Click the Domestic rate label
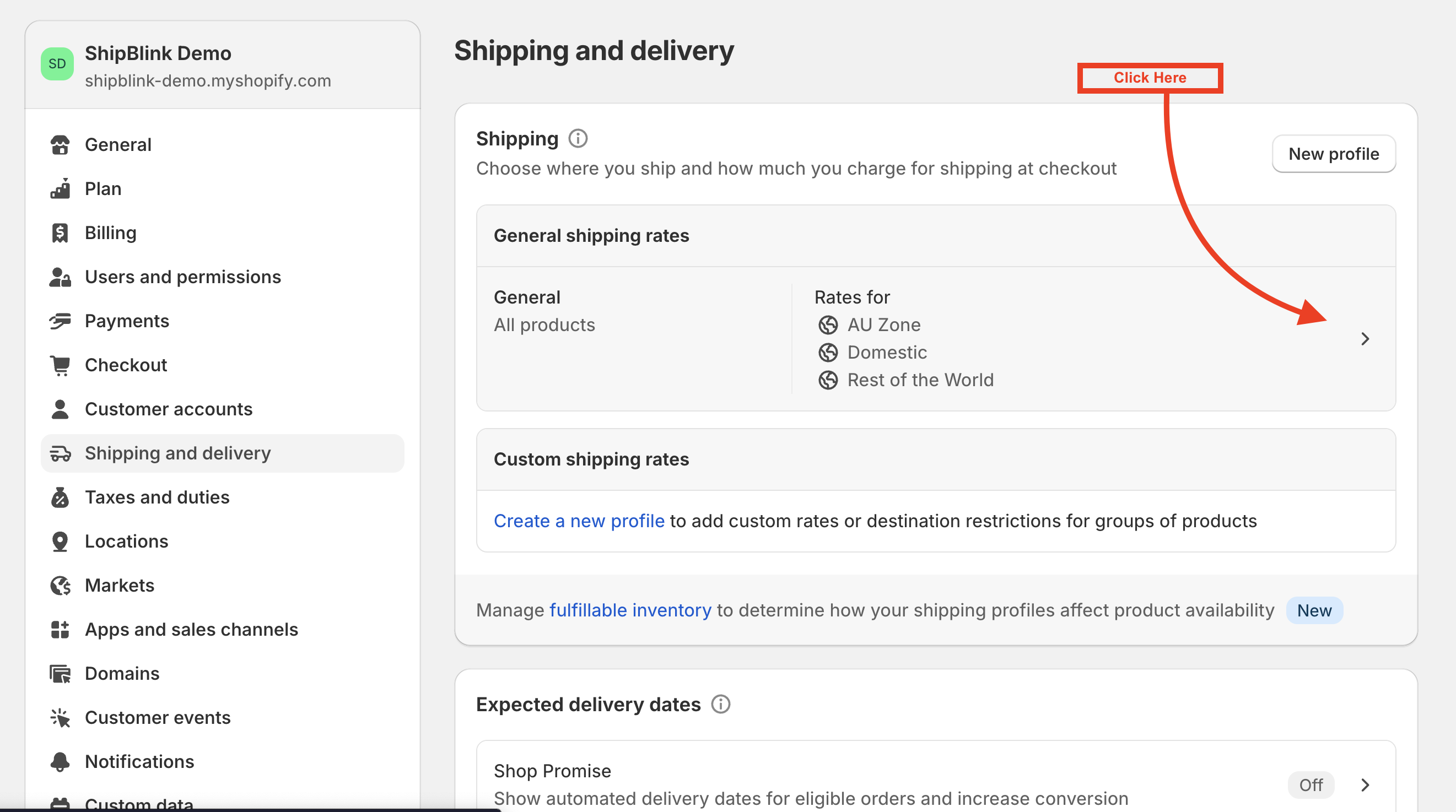Screen dimensions: 1456x812 pos(887,353)
